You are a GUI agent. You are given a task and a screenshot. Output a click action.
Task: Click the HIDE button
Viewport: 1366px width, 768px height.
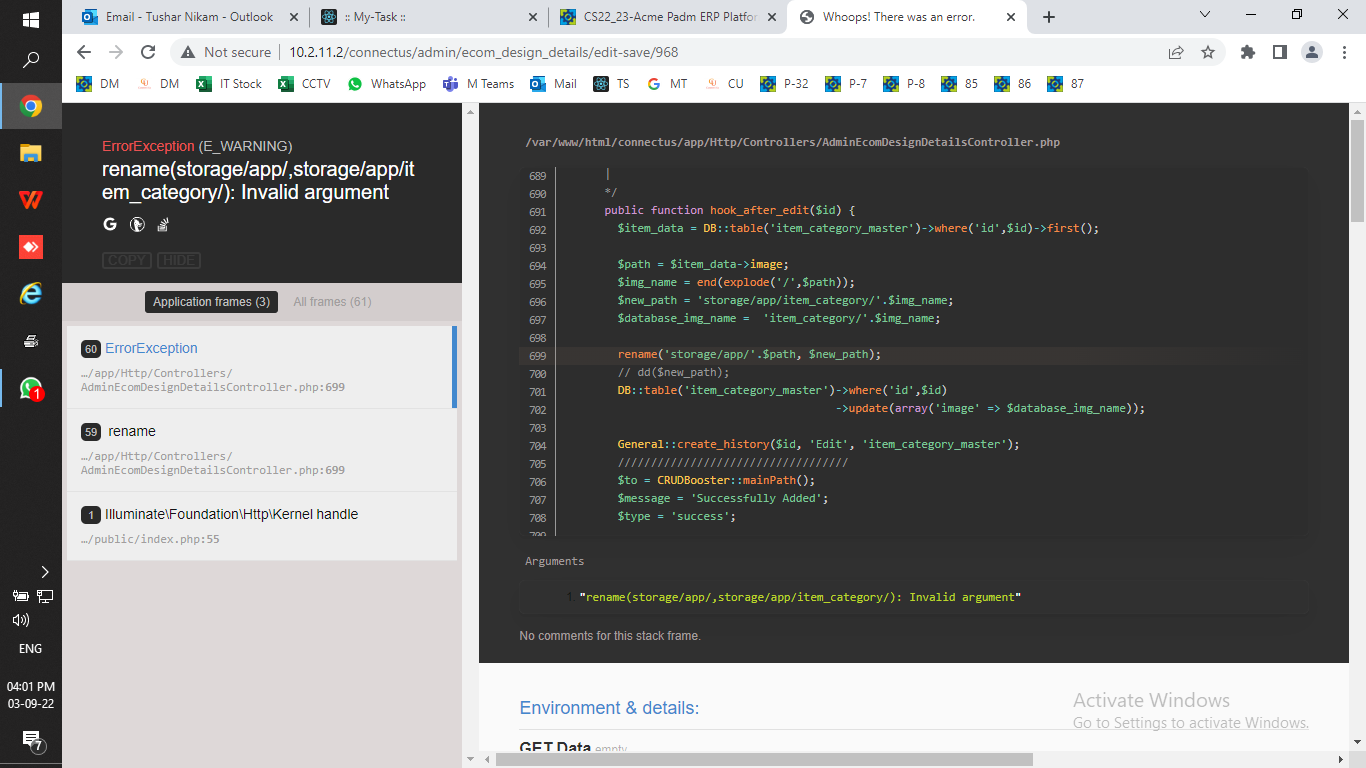tap(179, 260)
